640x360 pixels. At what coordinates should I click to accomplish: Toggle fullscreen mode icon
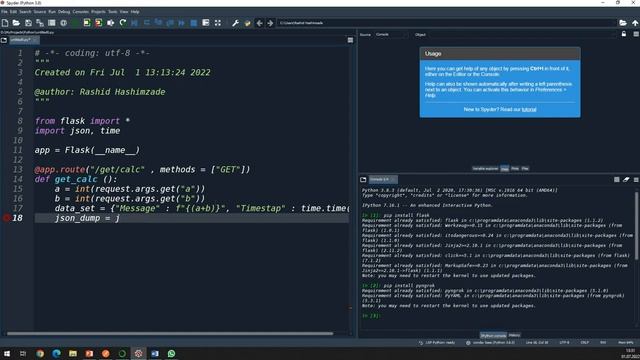tap(218, 23)
